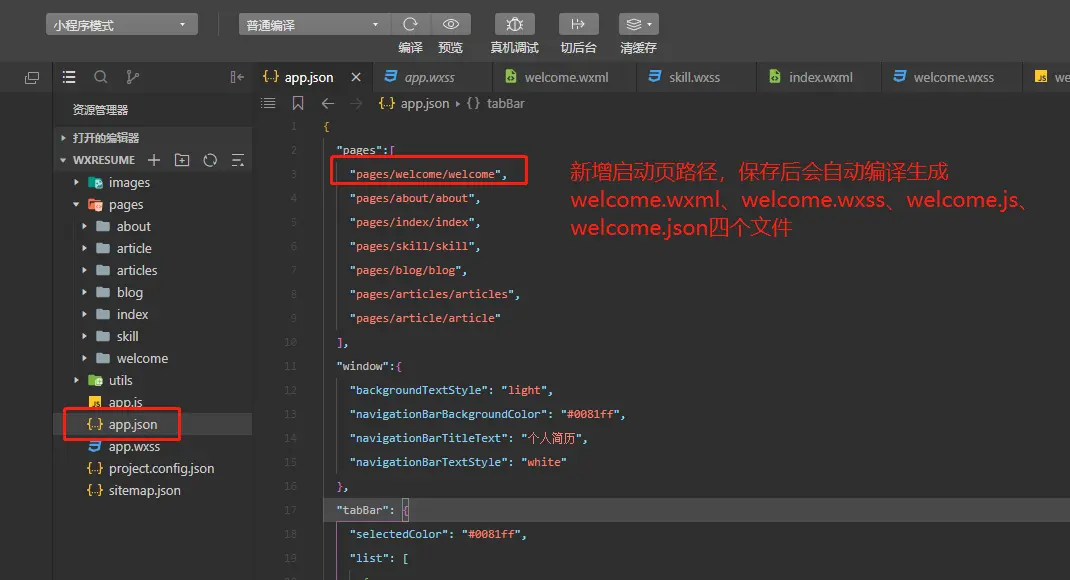Open project.config.json in the file tree
This screenshot has height=580, width=1070.
[153, 468]
